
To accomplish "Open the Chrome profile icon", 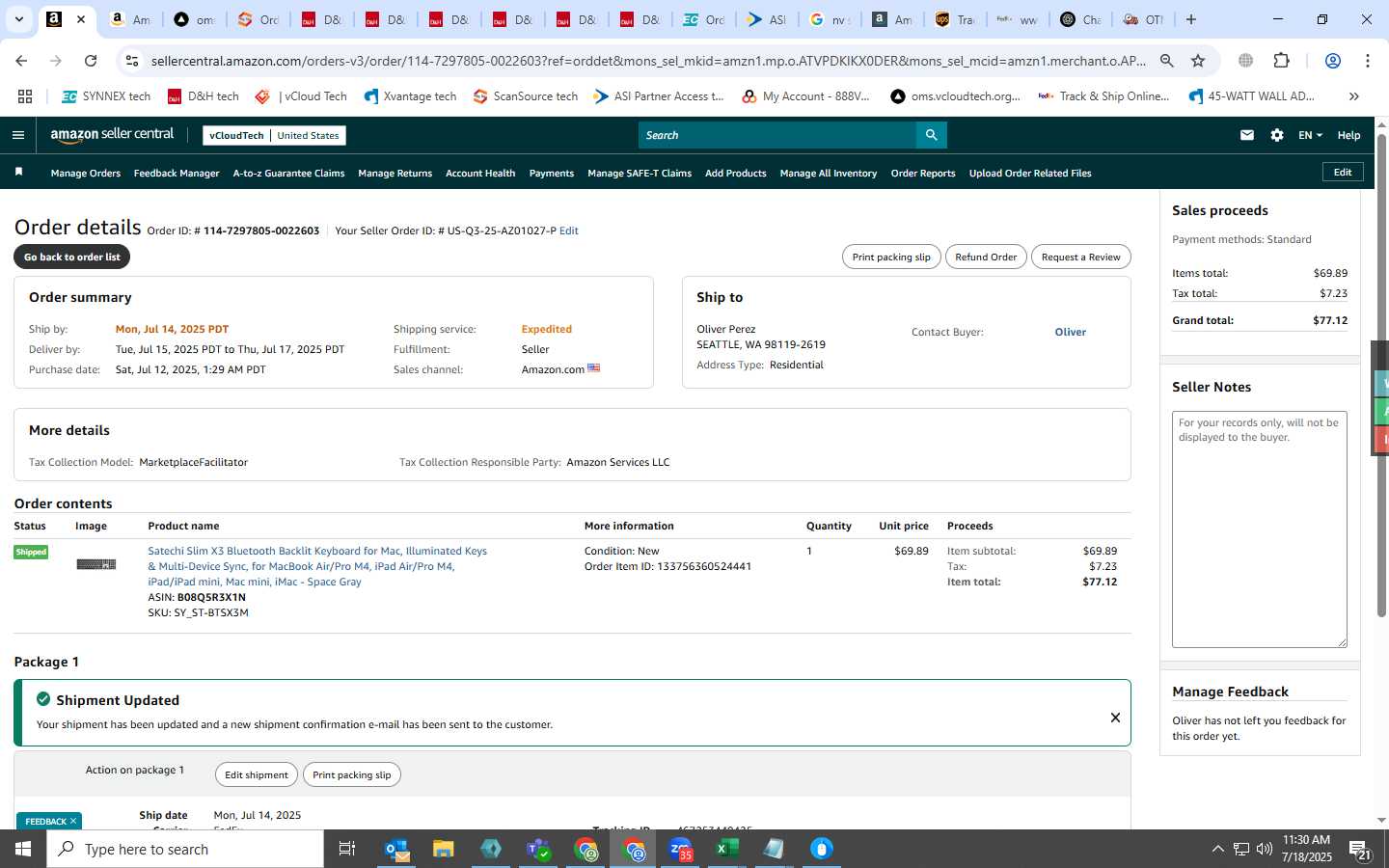I will [1333, 61].
